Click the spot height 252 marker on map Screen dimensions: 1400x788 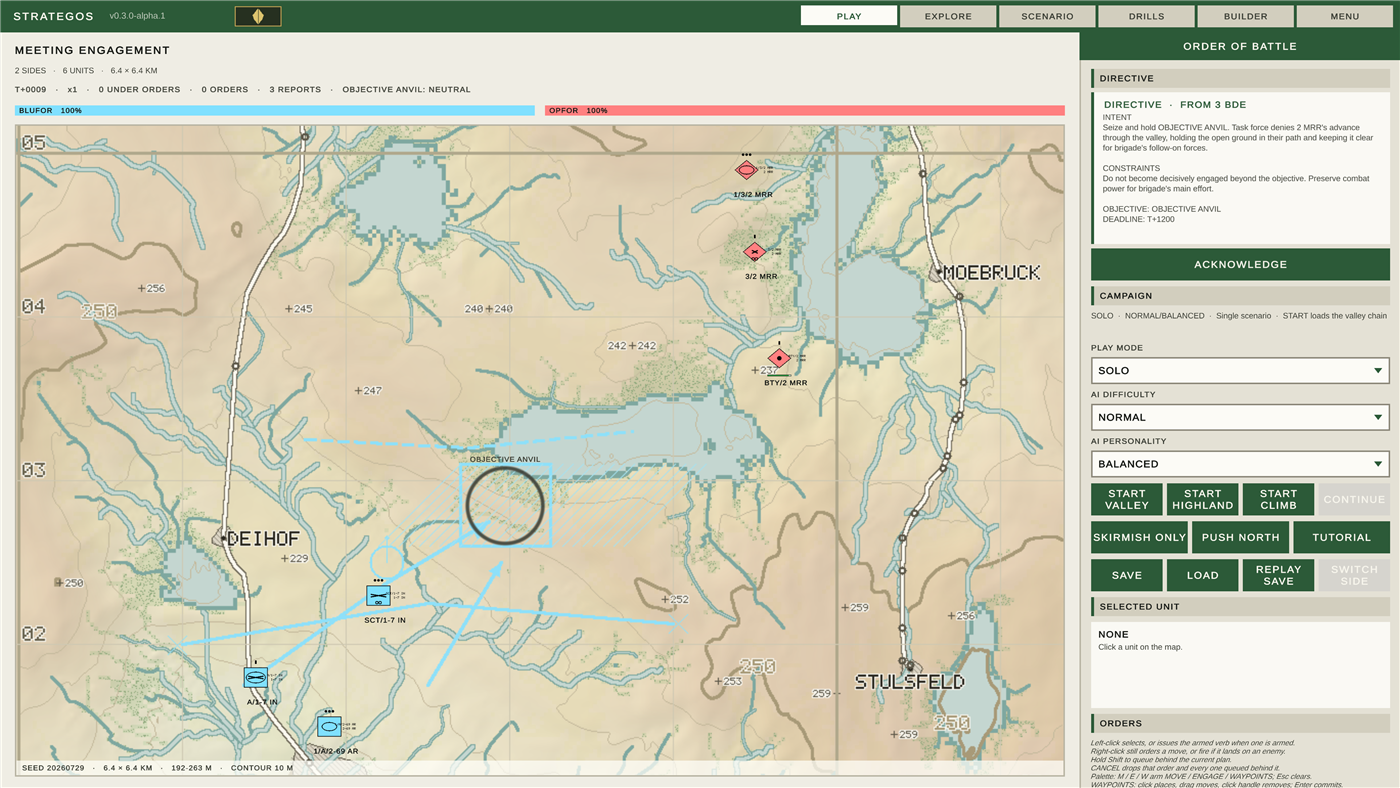coord(675,600)
